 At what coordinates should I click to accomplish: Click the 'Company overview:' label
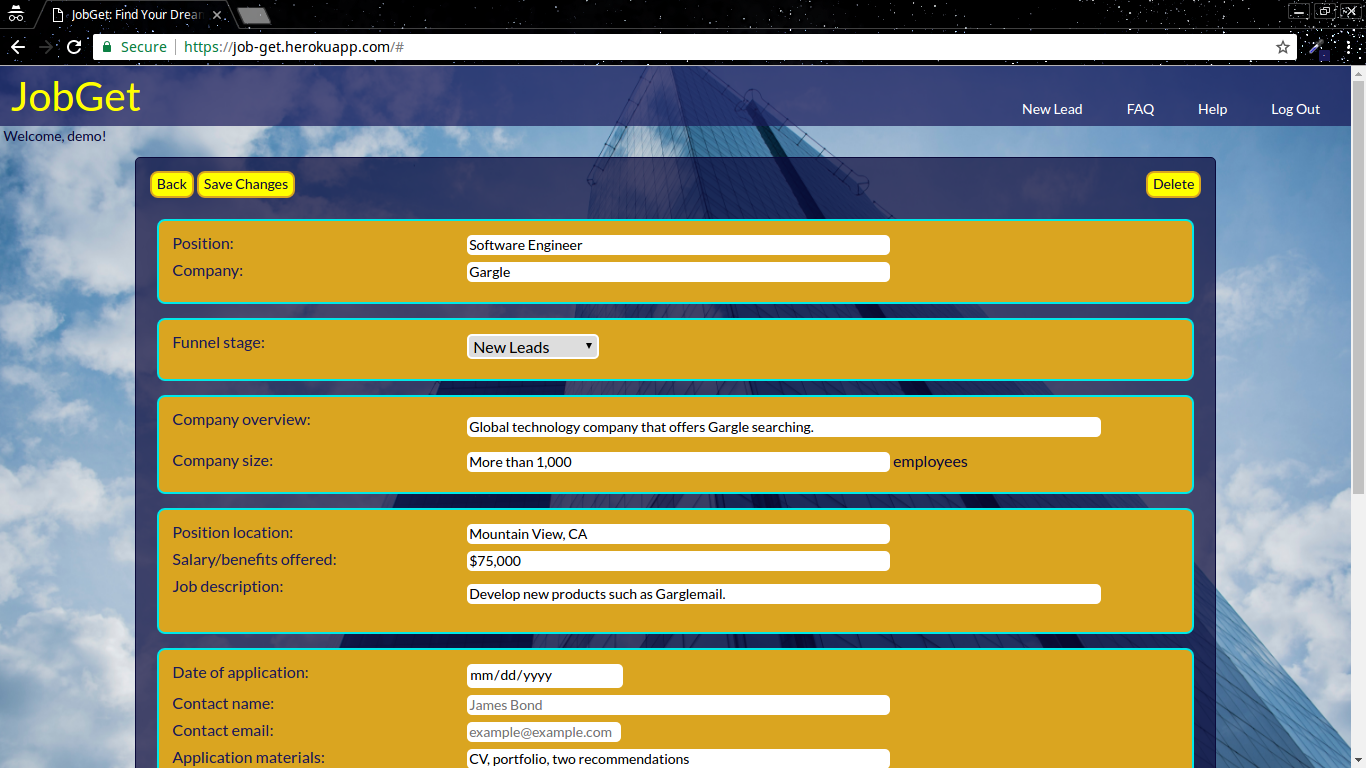(x=242, y=420)
